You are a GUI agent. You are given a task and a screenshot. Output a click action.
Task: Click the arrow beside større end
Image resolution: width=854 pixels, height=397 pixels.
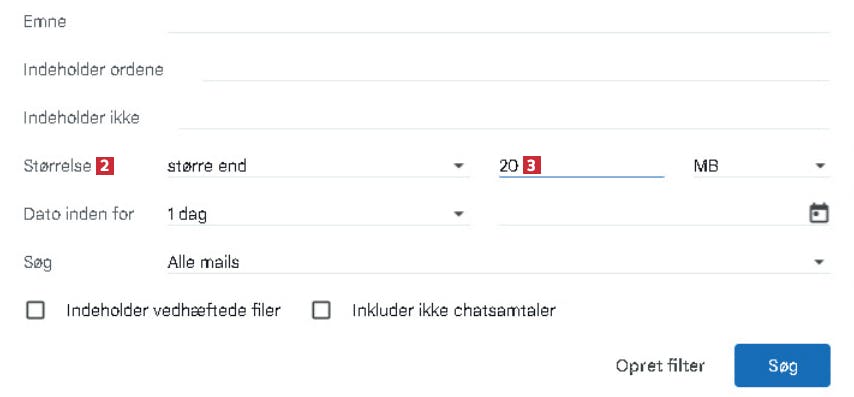tap(459, 166)
